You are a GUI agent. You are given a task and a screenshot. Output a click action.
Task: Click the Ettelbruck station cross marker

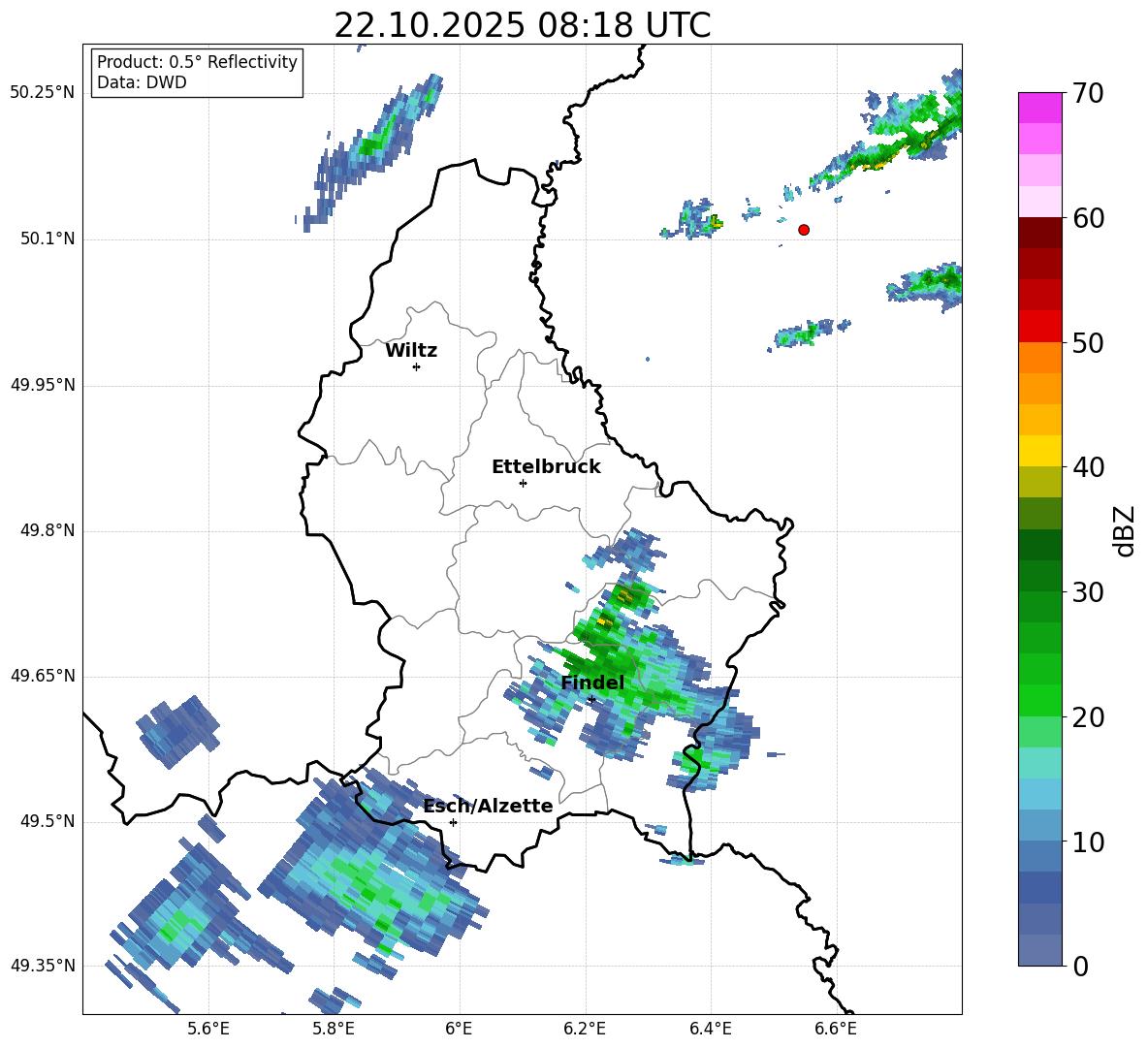523,483
